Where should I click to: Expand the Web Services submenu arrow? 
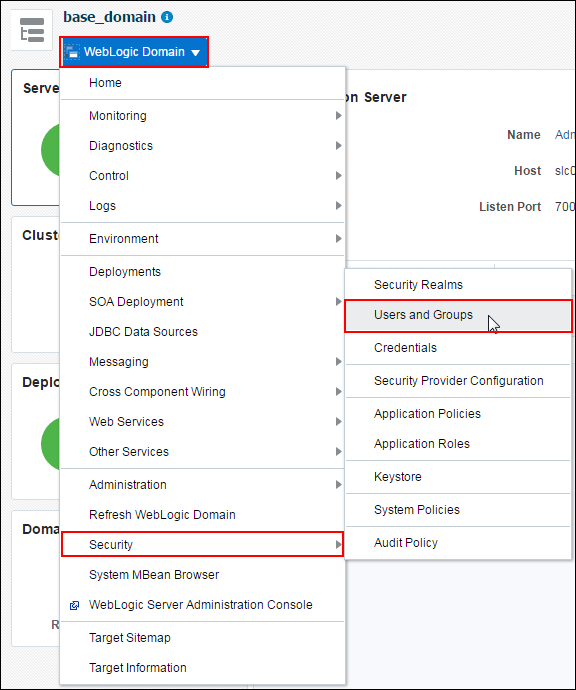338,422
